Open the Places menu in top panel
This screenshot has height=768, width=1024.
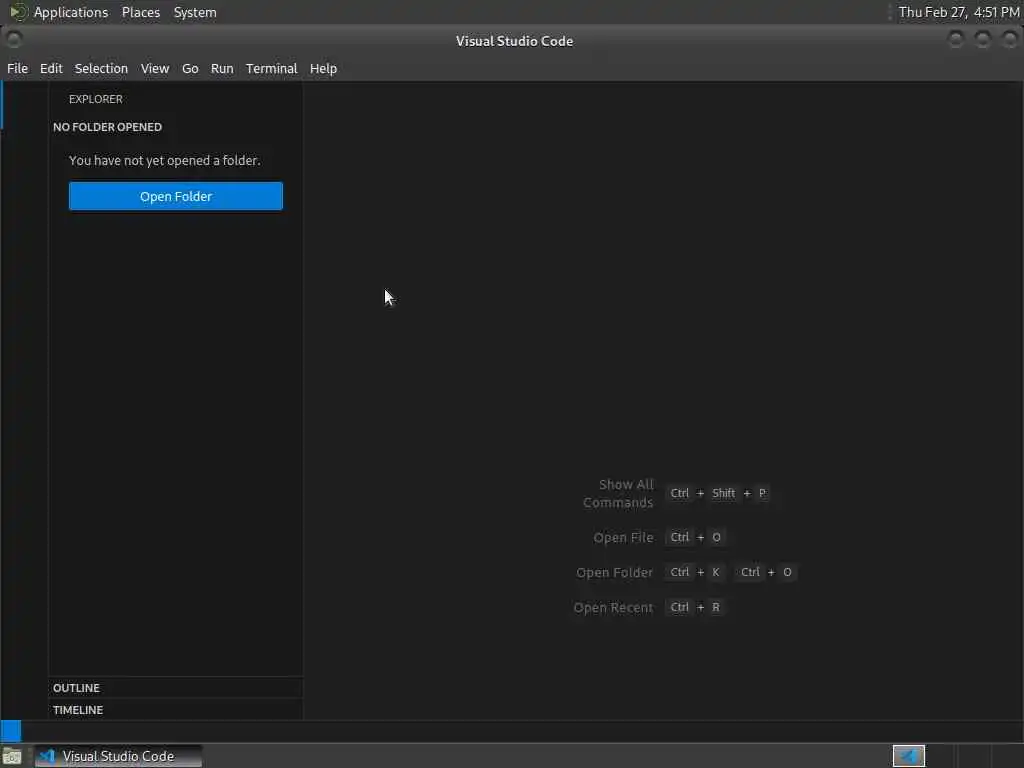coord(141,12)
